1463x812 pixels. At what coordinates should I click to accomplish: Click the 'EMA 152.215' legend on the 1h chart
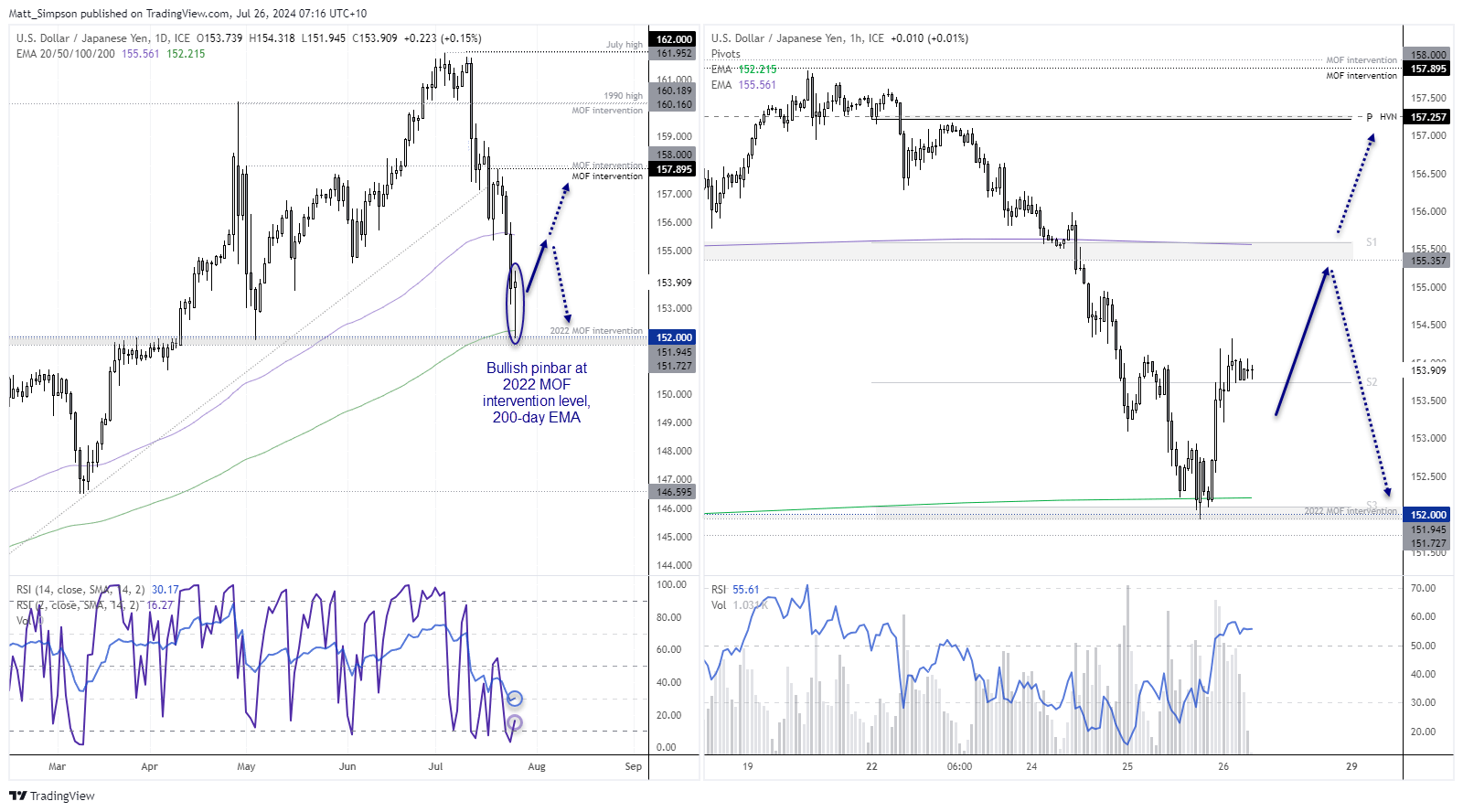click(743, 69)
